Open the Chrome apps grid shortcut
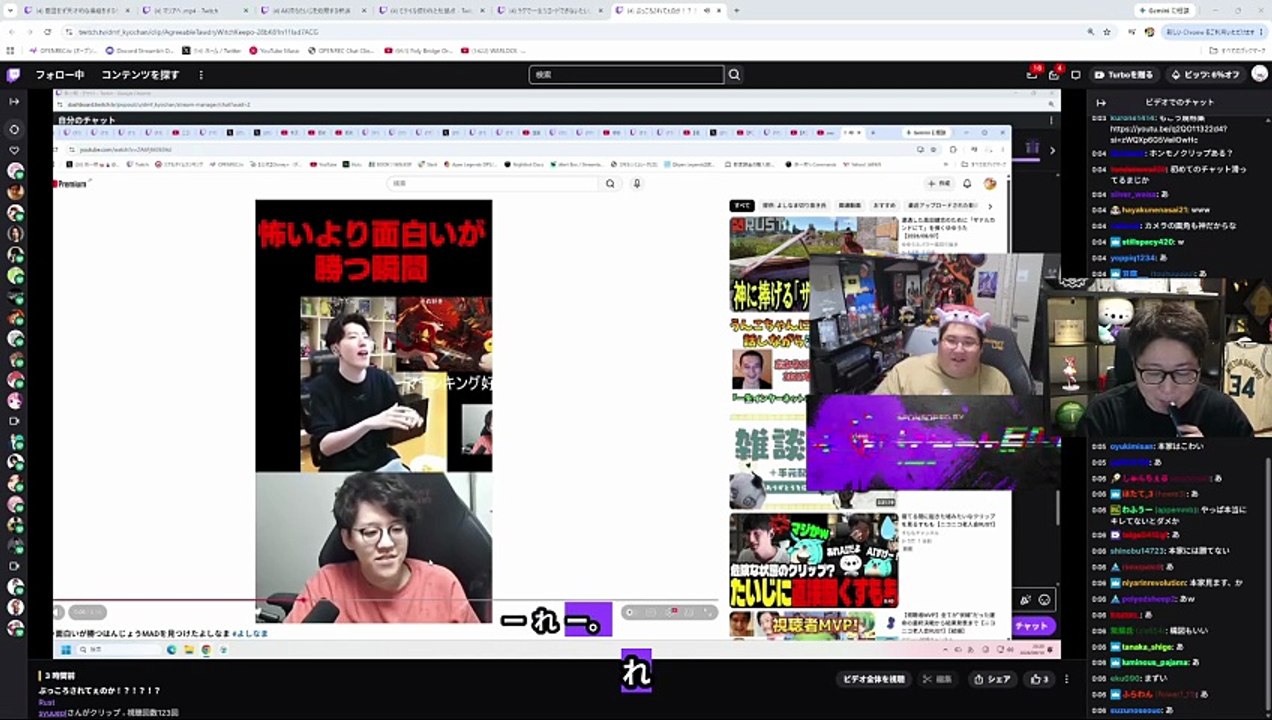 [x=11, y=50]
